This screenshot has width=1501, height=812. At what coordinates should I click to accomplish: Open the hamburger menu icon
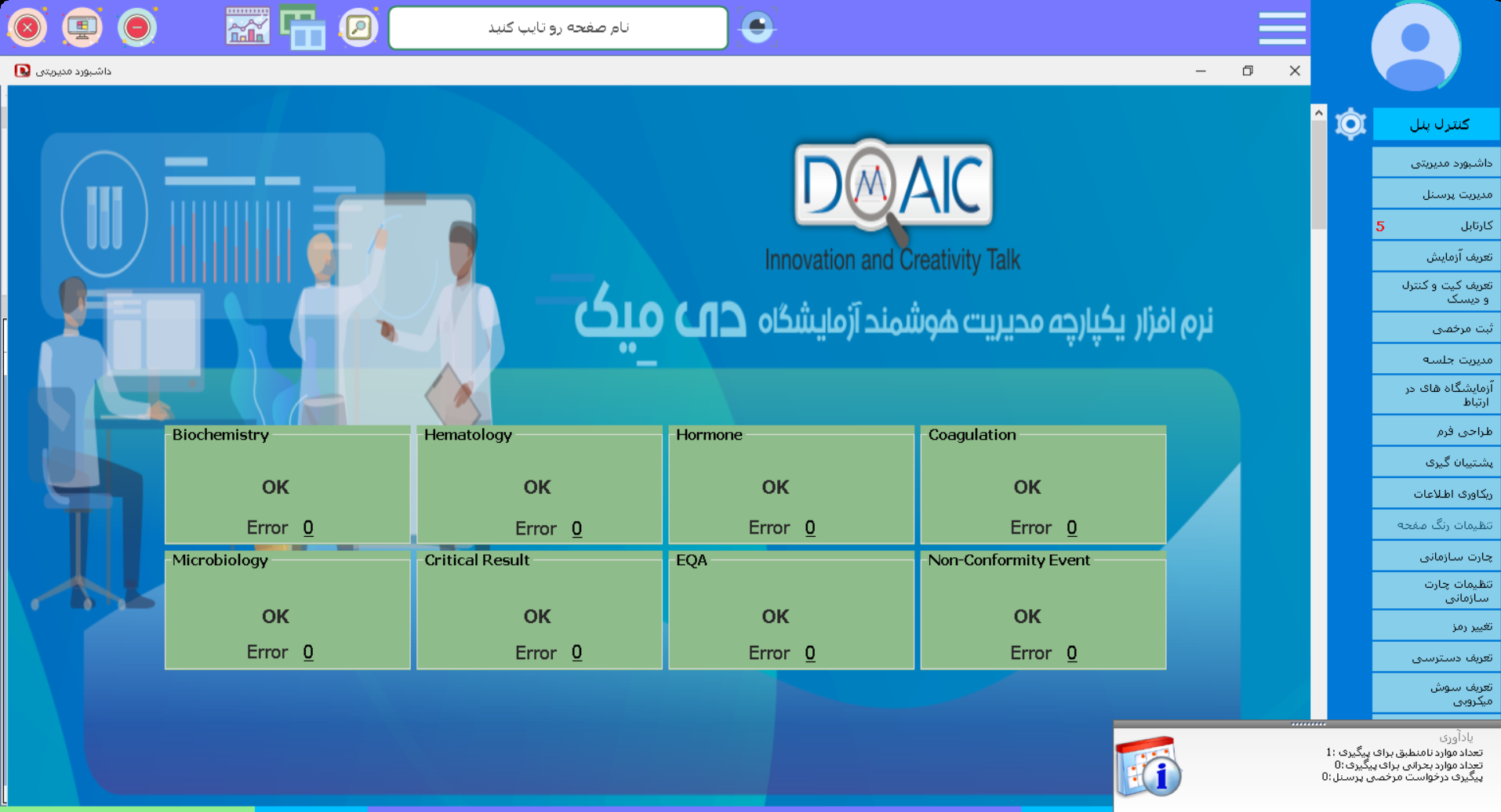pyautogui.click(x=1282, y=28)
